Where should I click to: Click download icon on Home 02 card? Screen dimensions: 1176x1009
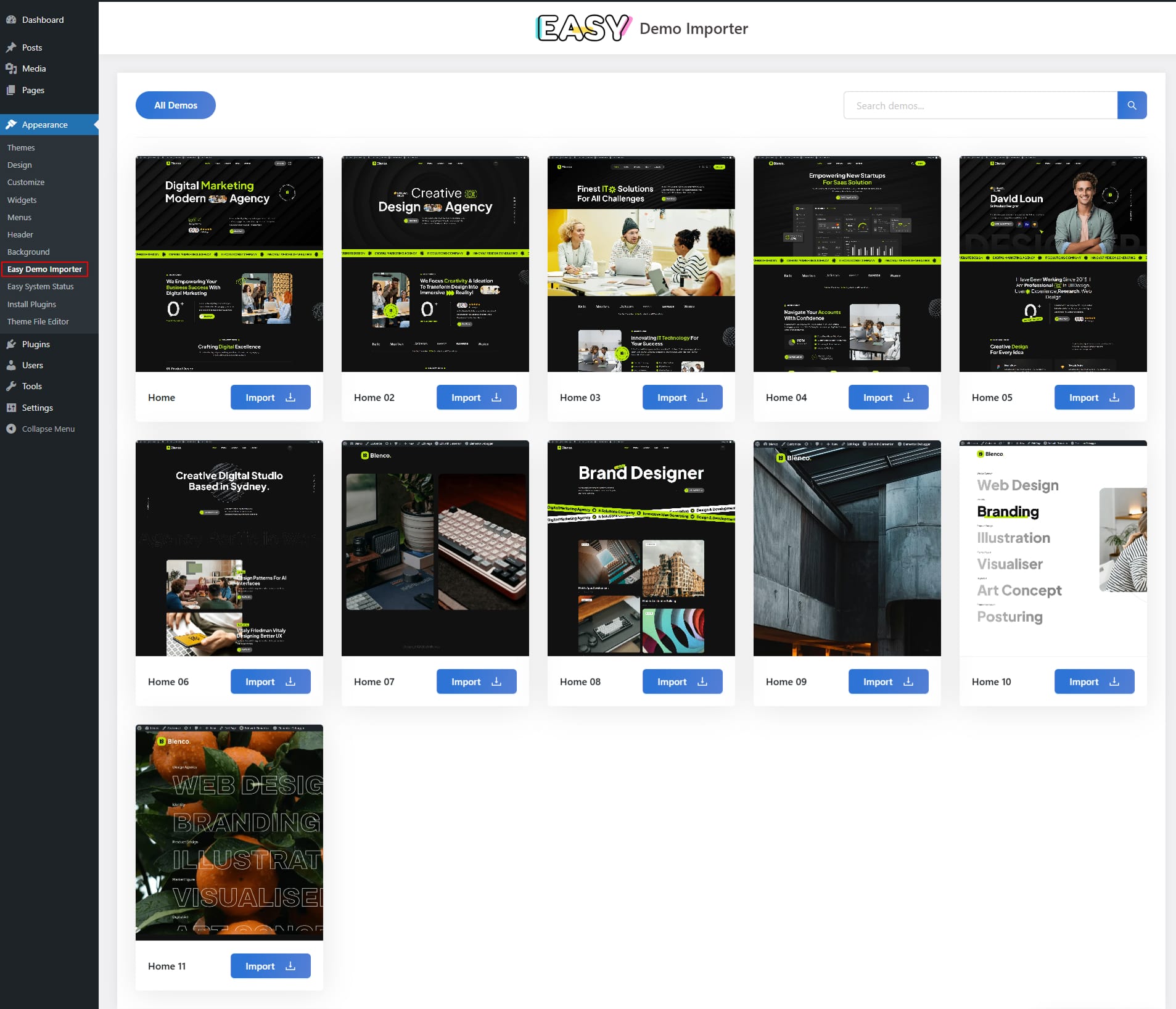[496, 398]
